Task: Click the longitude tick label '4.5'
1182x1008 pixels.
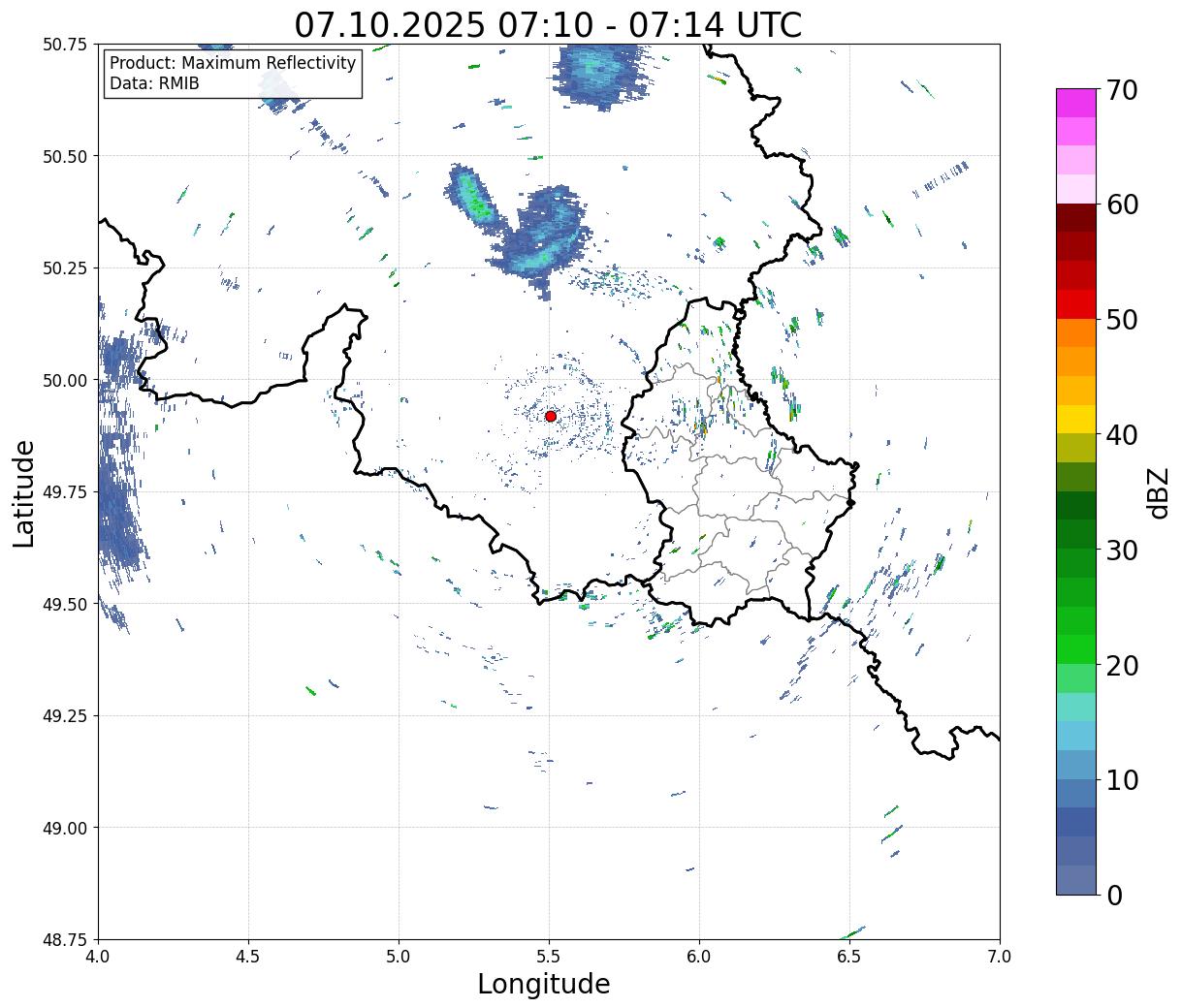Action: [248, 957]
